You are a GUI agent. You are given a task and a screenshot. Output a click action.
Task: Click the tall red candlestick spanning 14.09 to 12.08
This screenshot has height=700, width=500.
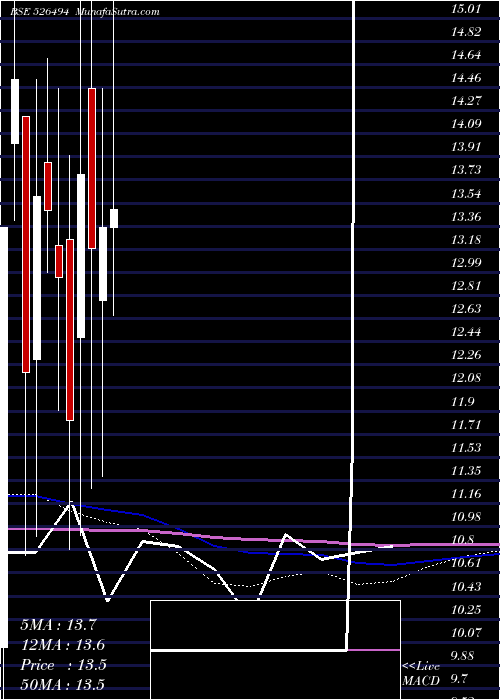26,244
